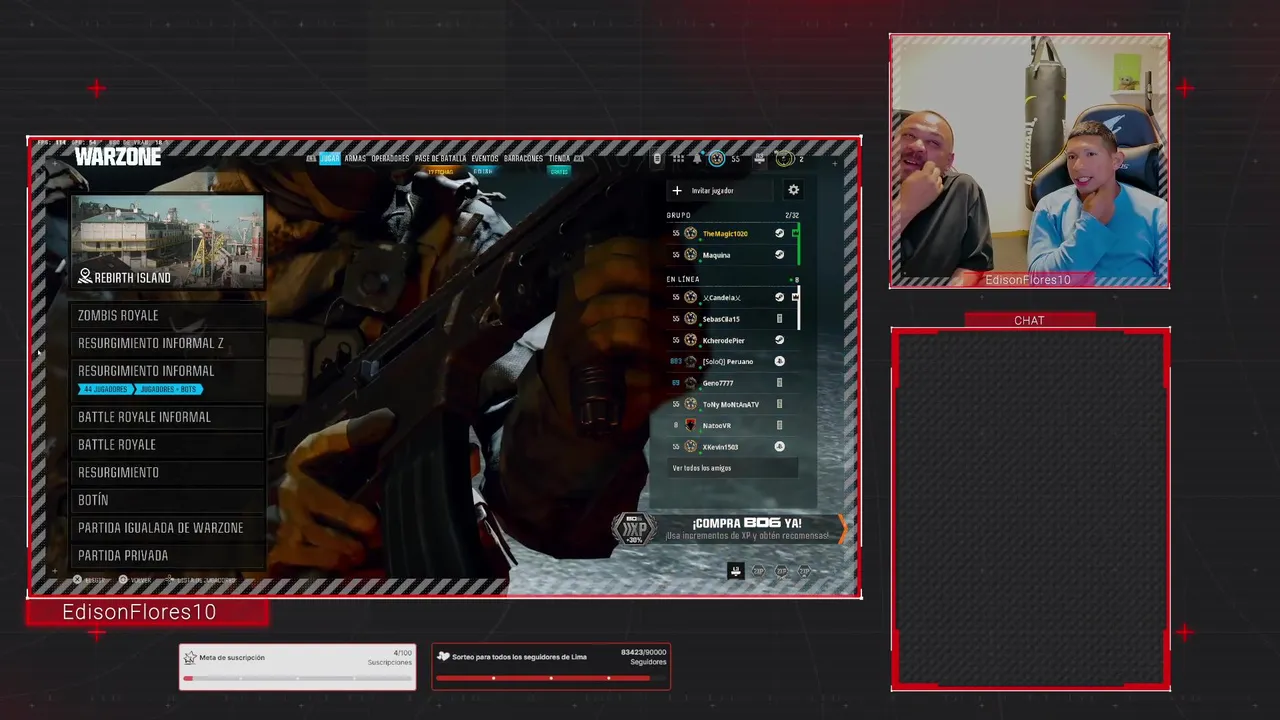Open the ARMAS tab
This screenshot has width=1280, height=720.
tap(355, 158)
